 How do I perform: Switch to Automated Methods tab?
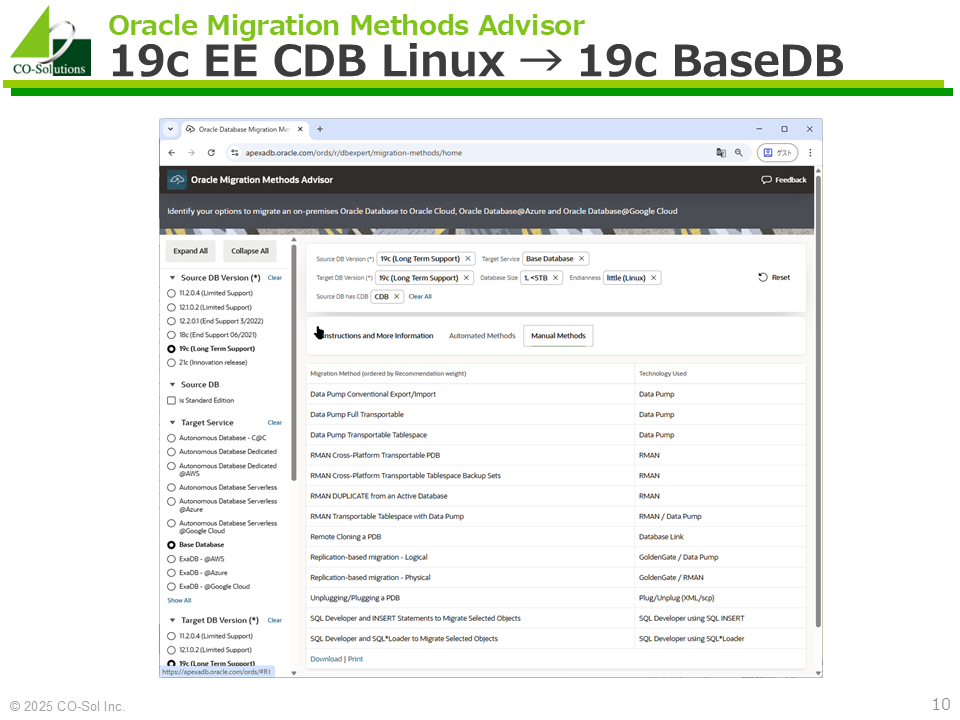[482, 336]
